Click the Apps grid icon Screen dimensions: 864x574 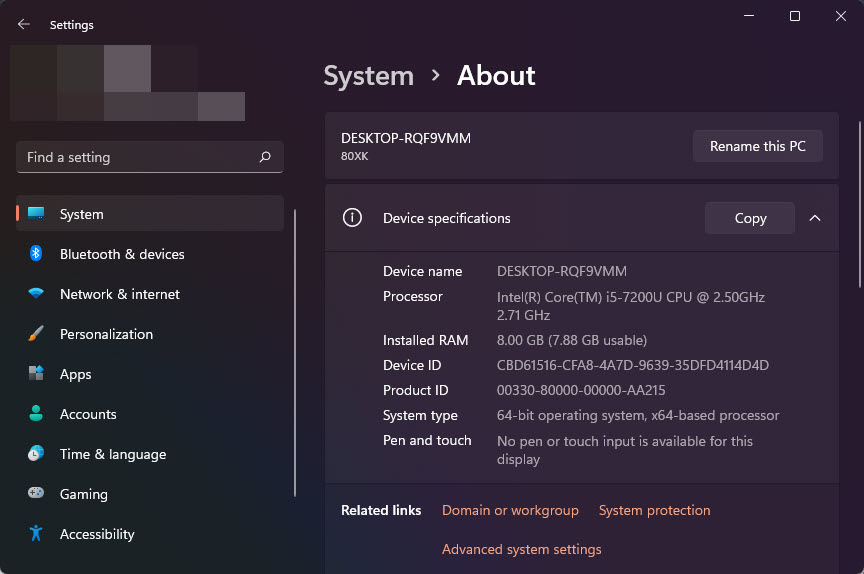click(36, 373)
